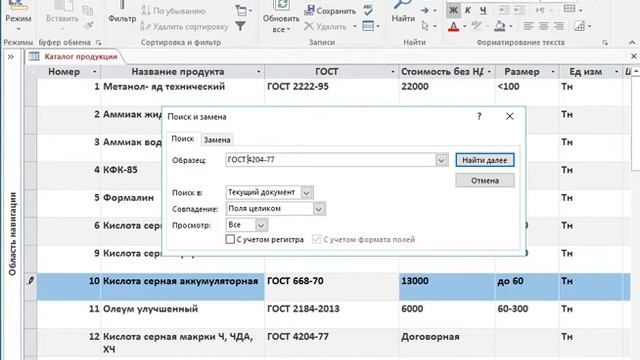Toggle the applied filter funnel icon
Screen dimensions: 640x360
pyautogui.click(x=241, y=26)
